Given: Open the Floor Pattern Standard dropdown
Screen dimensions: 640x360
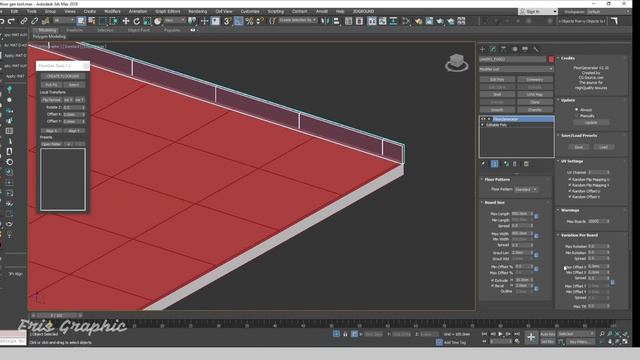Looking at the screenshot, I should [x=526, y=189].
